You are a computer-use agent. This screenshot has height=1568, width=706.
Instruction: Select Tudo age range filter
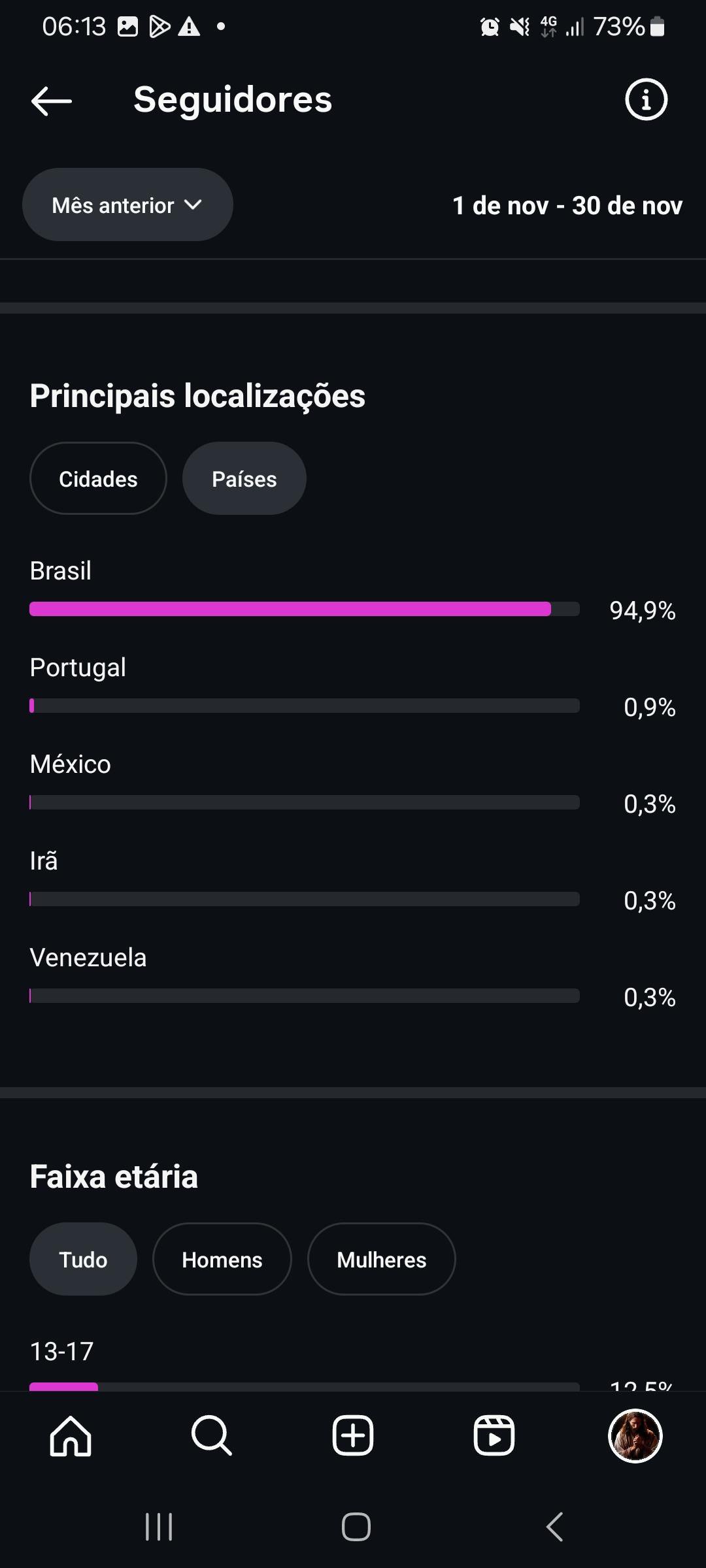coord(83,1260)
